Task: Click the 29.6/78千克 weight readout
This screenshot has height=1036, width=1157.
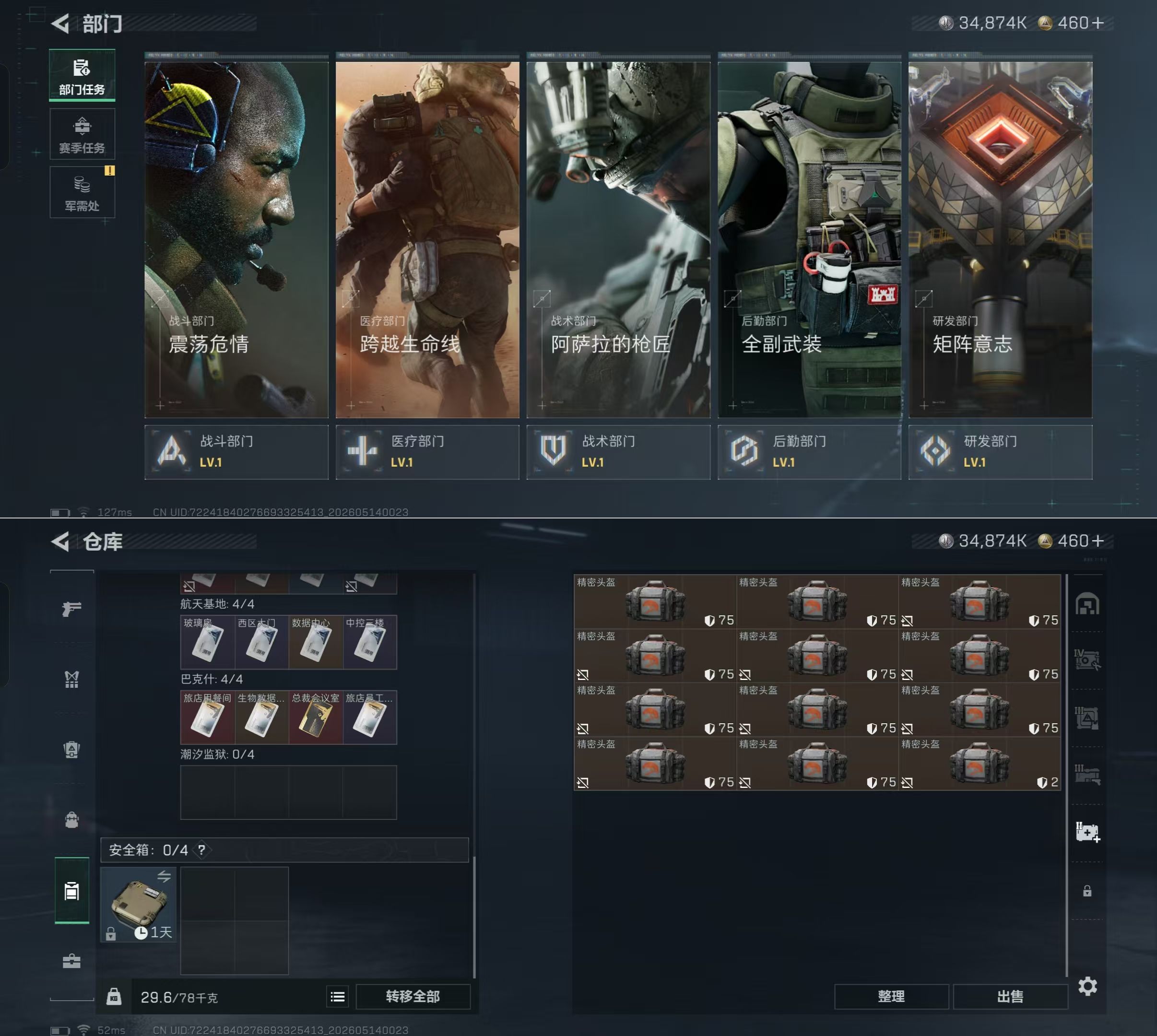Action: pos(179,997)
